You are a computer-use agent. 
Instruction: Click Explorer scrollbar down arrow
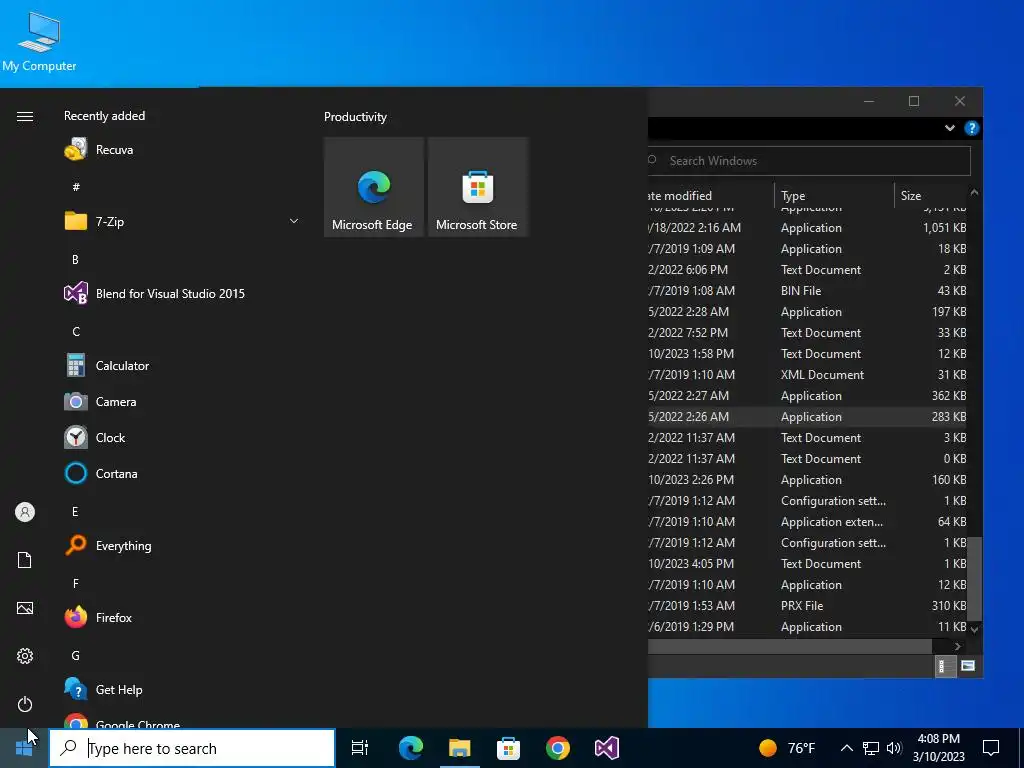[974, 629]
